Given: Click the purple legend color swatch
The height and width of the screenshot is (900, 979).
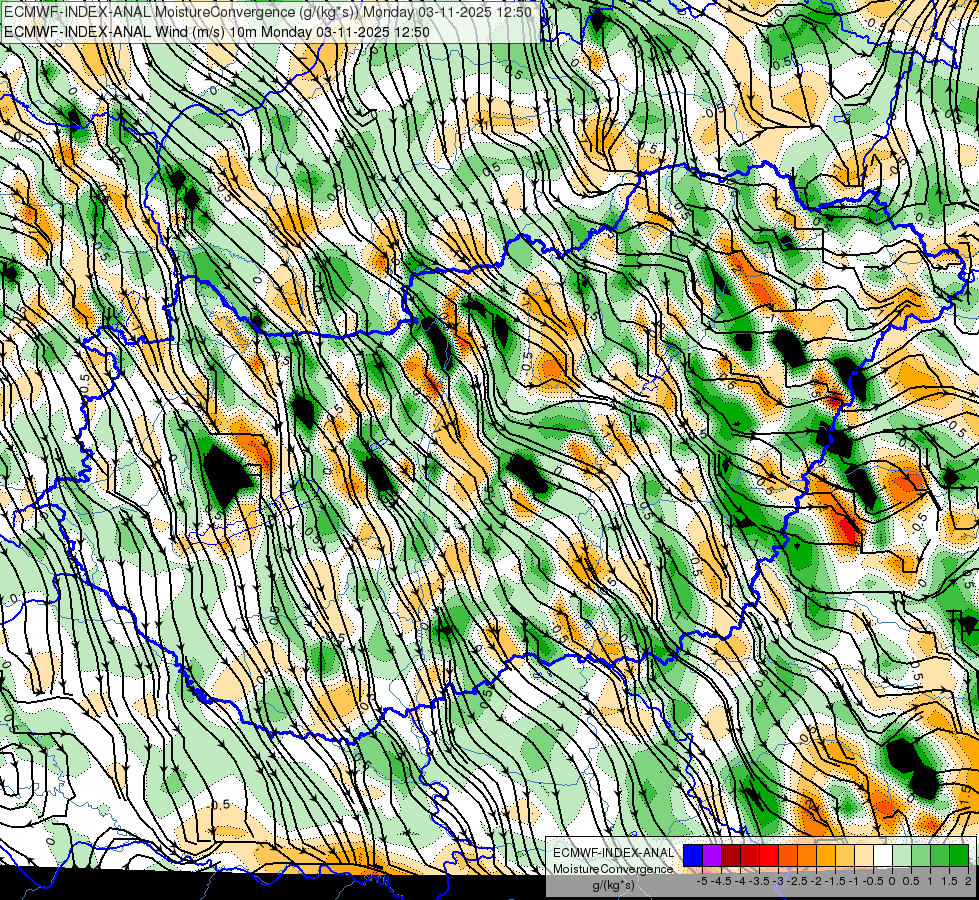Looking at the screenshot, I should [712, 855].
